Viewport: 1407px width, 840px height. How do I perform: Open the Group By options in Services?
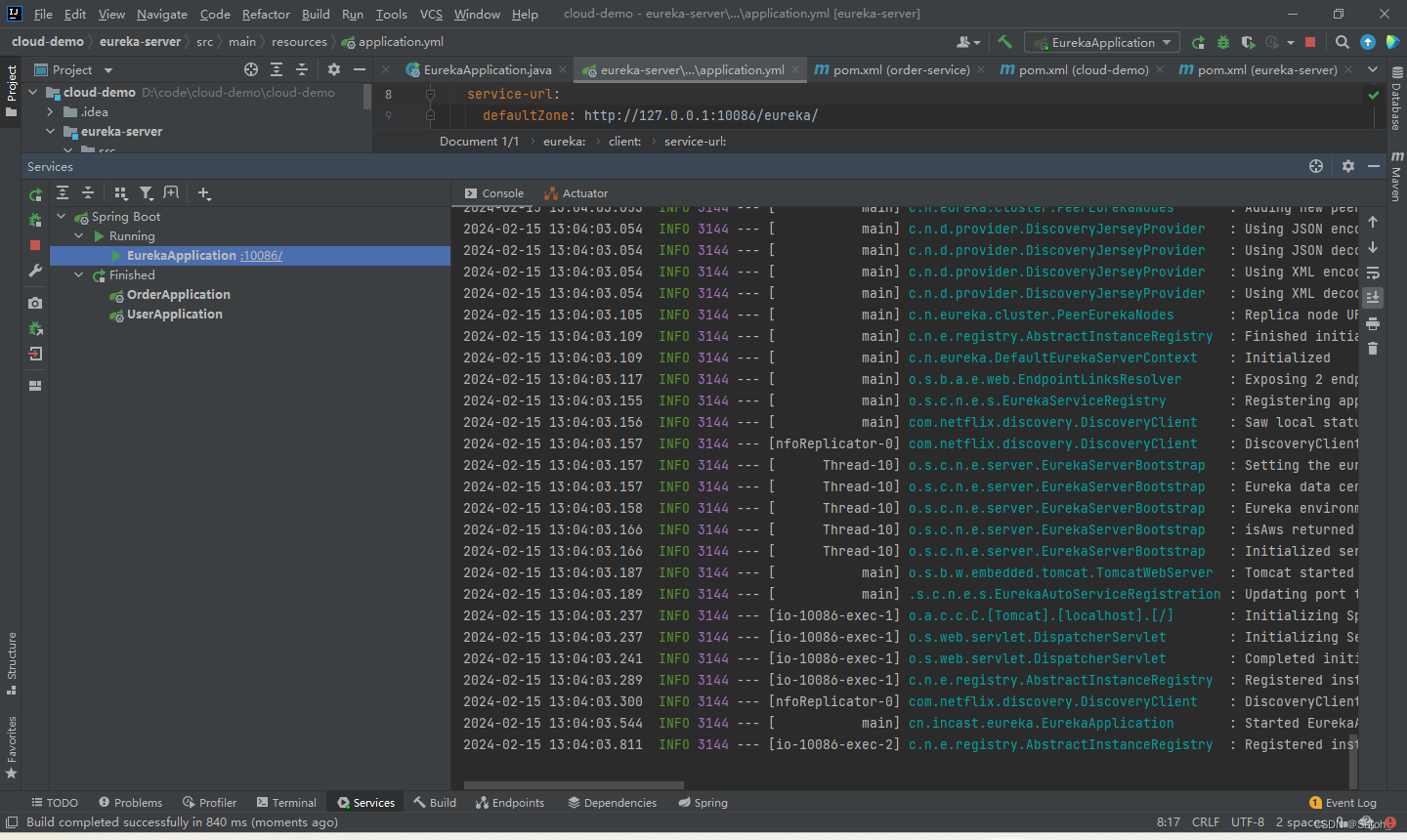(x=121, y=193)
